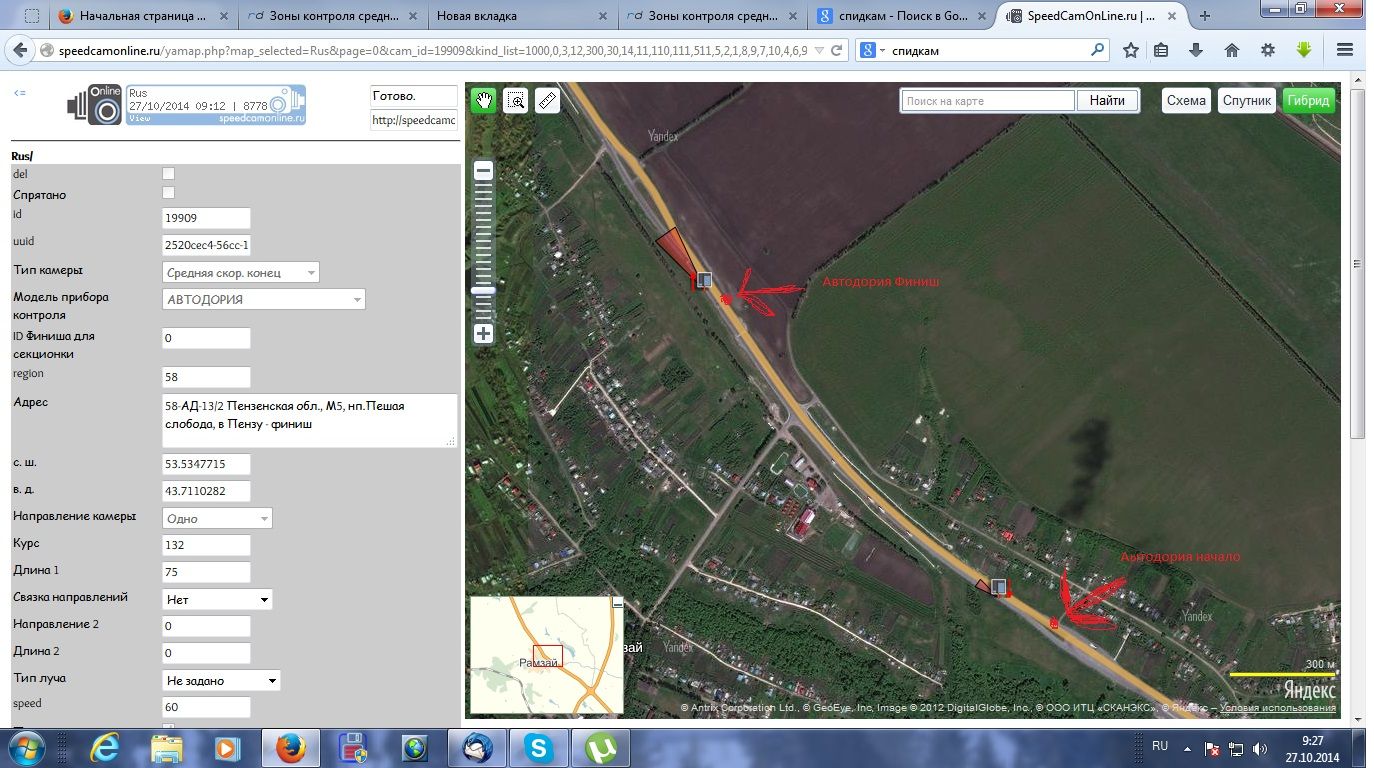Open the Тип луча dropdown

(221, 680)
